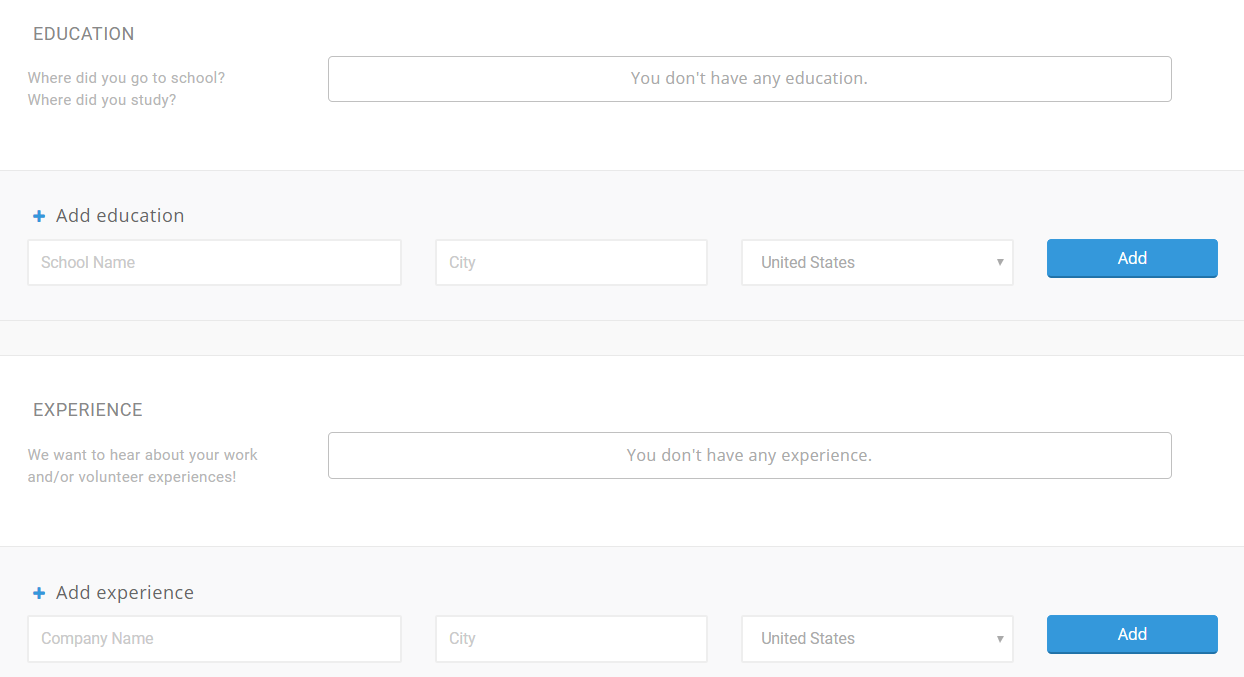The image size is (1244, 677).
Task: Focus the City field under Add experience
Action: coord(571,638)
